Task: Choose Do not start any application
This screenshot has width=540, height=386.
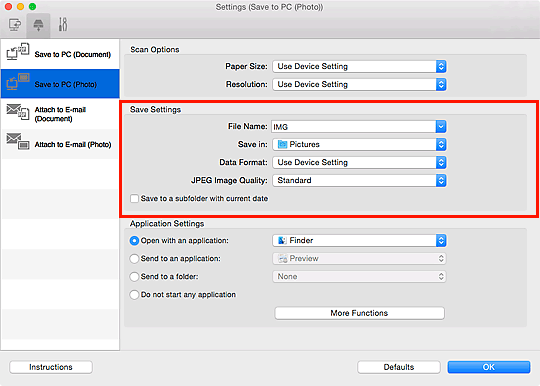Action: pyautogui.click(x=134, y=295)
